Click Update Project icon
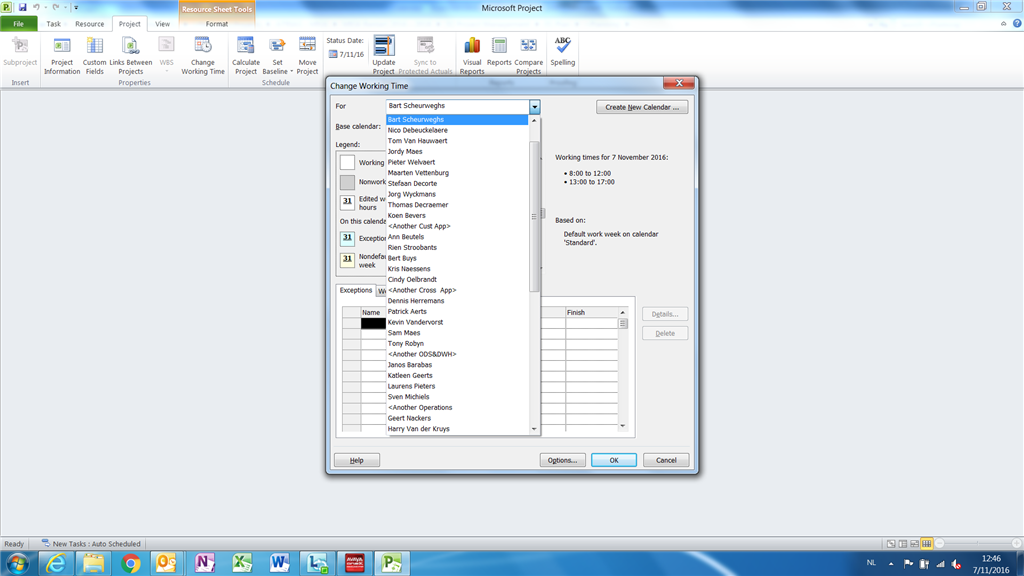1024x576 pixels. coord(383,56)
